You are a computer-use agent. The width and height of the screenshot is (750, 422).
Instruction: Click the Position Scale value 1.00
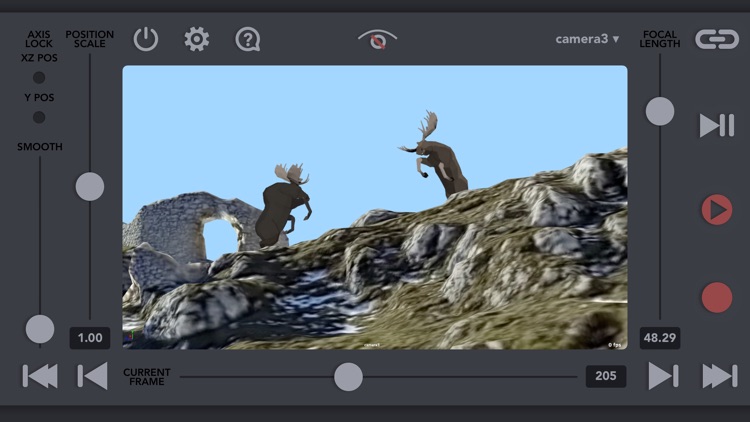point(90,338)
